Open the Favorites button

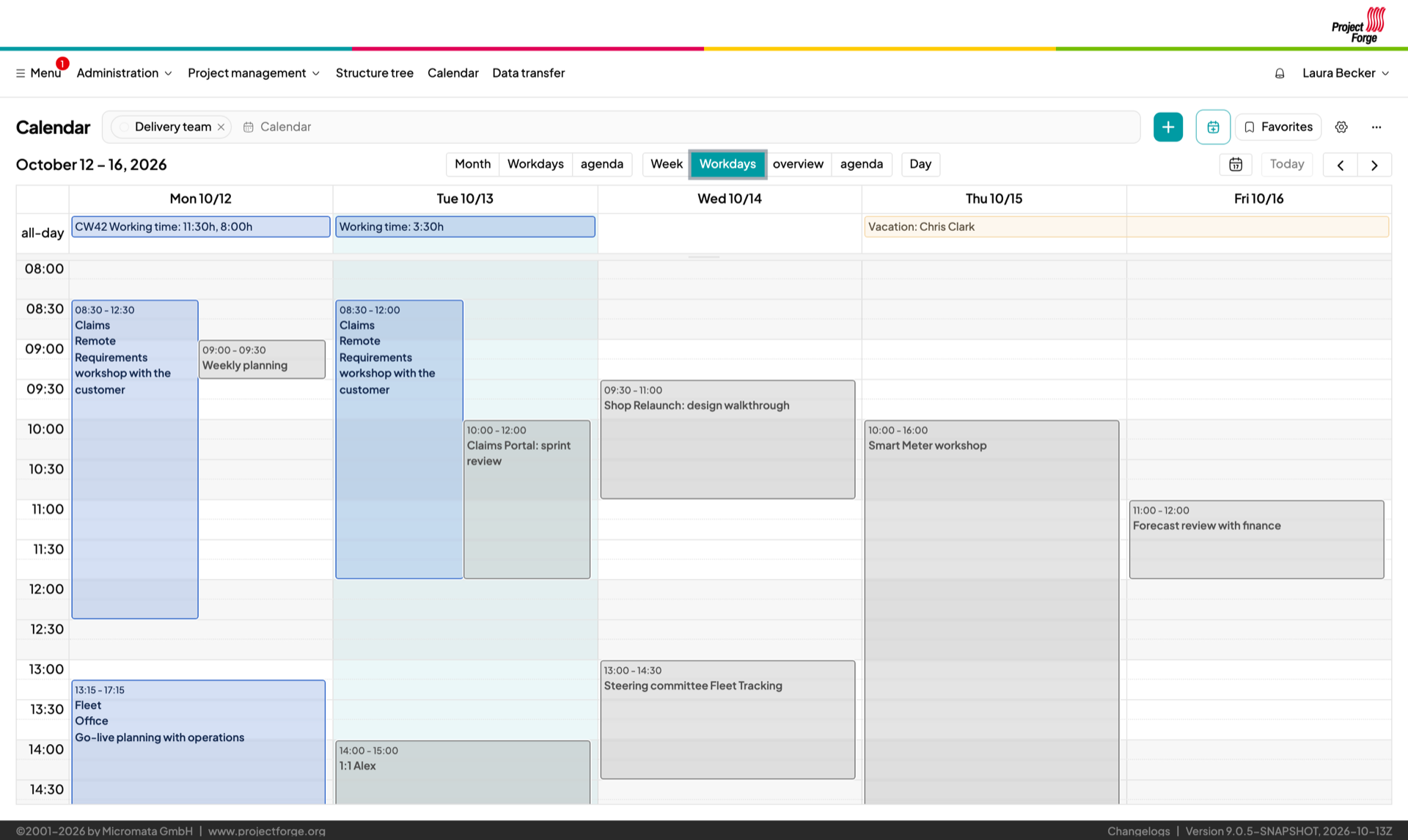(1277, 127)
